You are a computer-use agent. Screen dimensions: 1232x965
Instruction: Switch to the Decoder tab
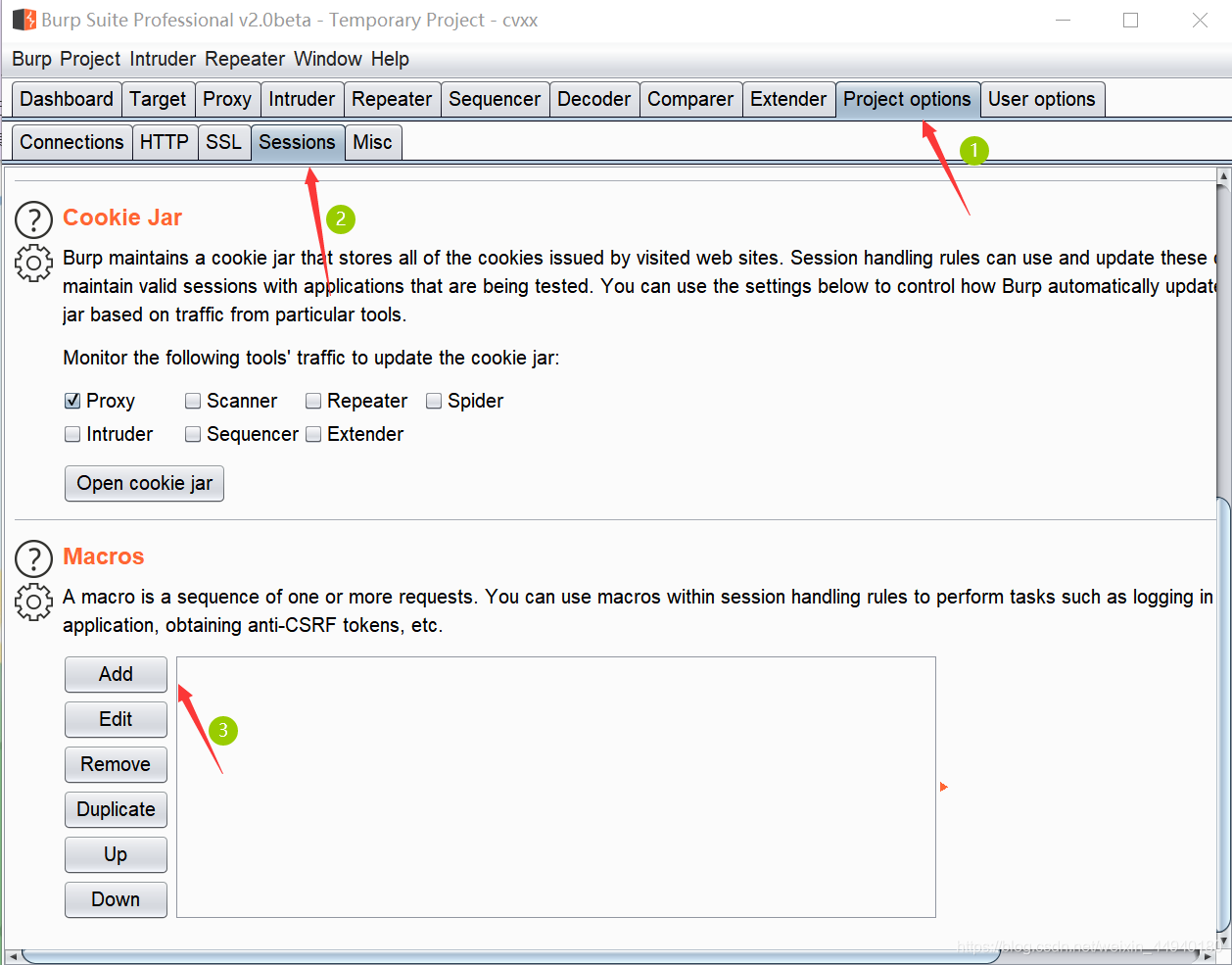[x=593, y=99]
